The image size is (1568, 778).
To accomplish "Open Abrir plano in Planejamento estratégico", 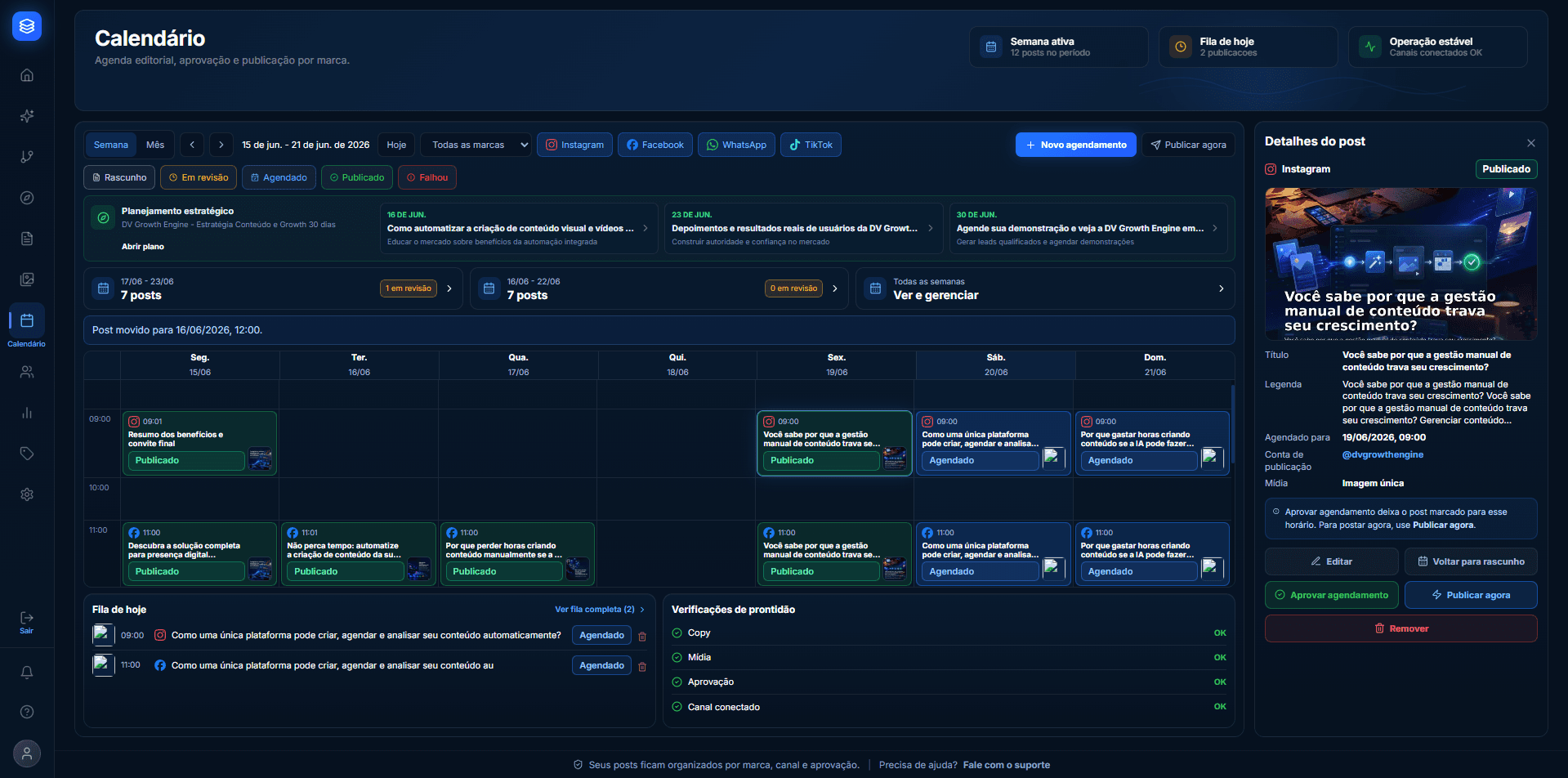I will [x=143, y=247].
